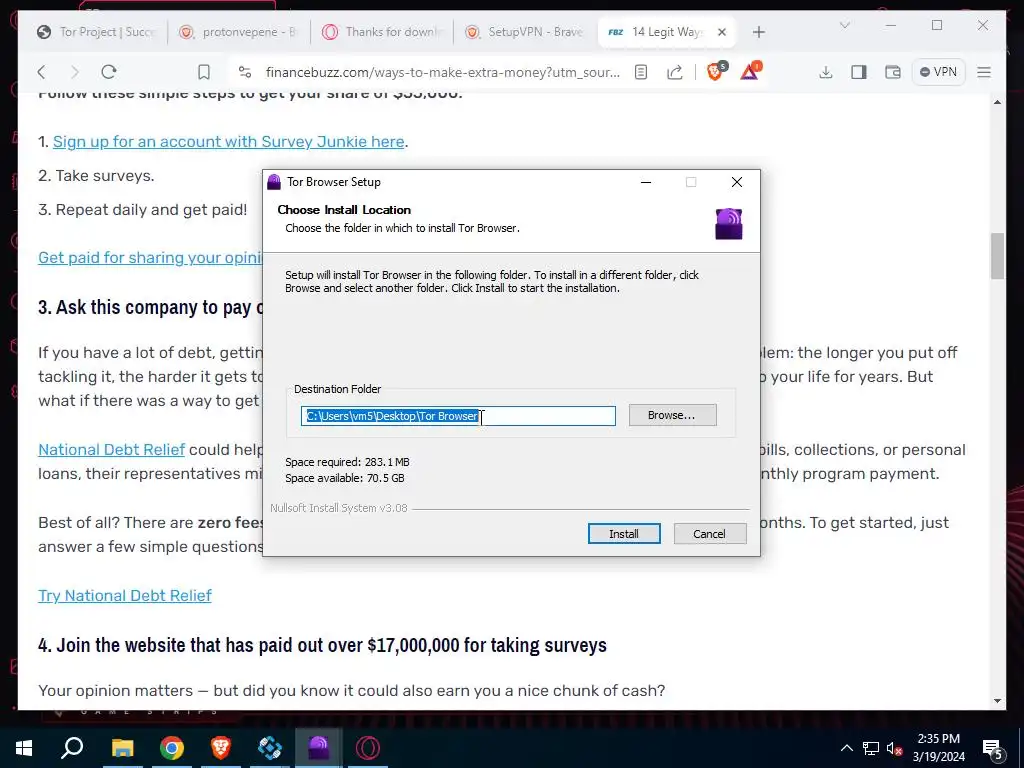This screenshot has width=1024, height=768.
Task: Click the Space available: 70.5 GB text
Action: click(345, 478)
